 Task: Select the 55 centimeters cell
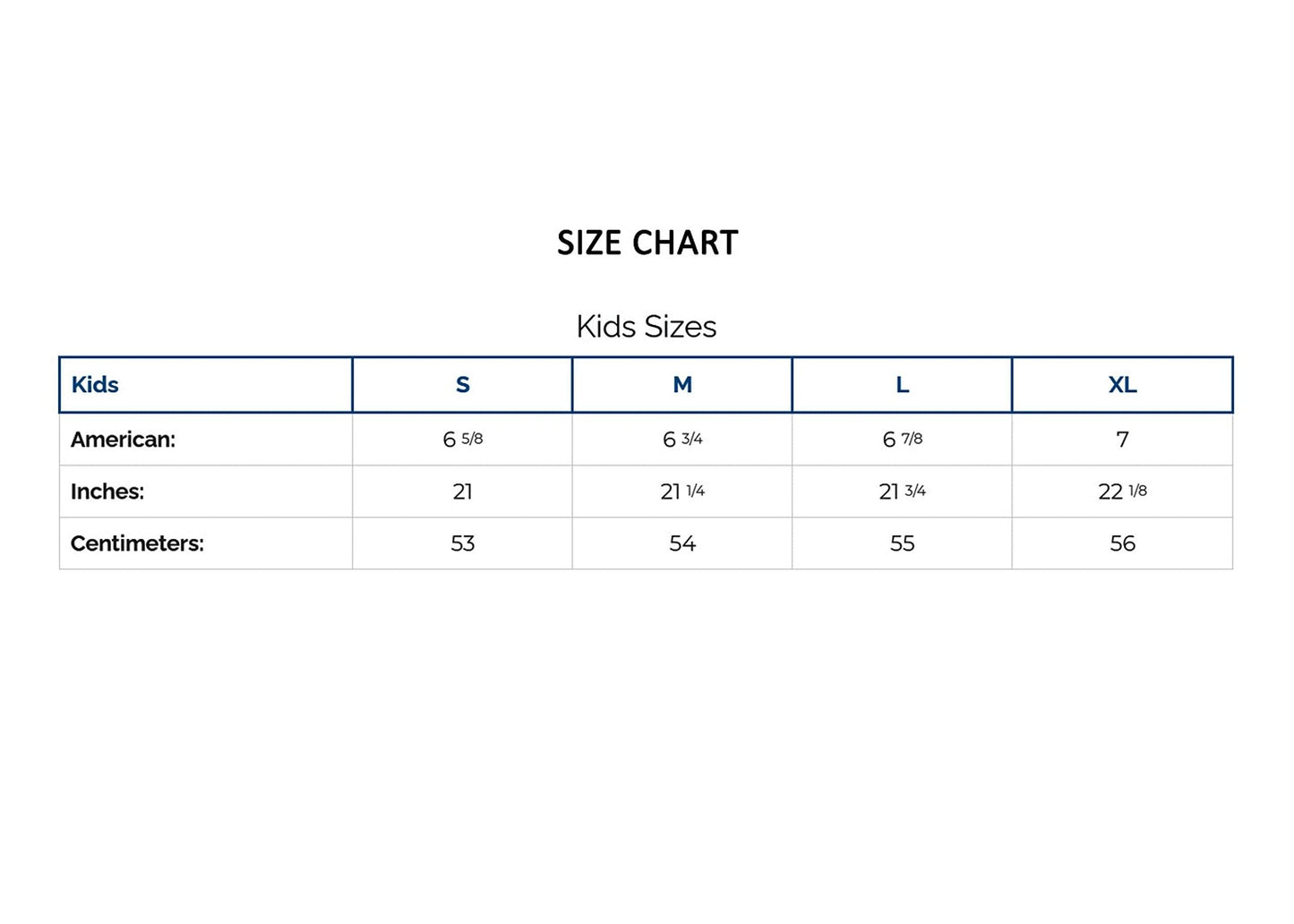click(x=902, y=543)
